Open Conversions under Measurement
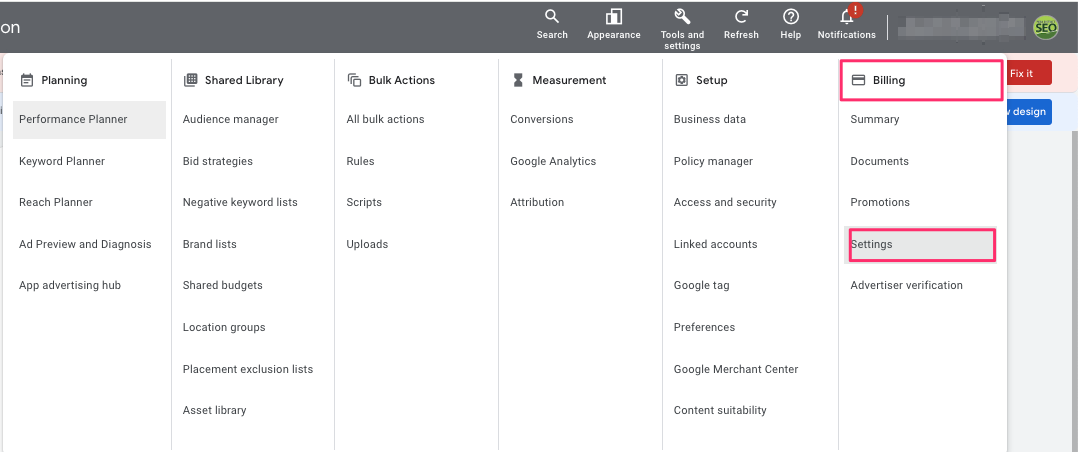The image size is (1078, 452). (x=542, y=120)
